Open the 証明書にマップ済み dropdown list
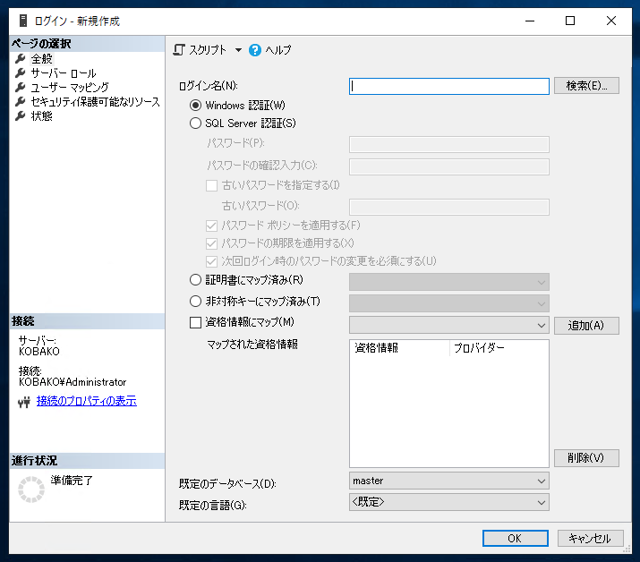 pyautogui.click(x=449, y=282)
